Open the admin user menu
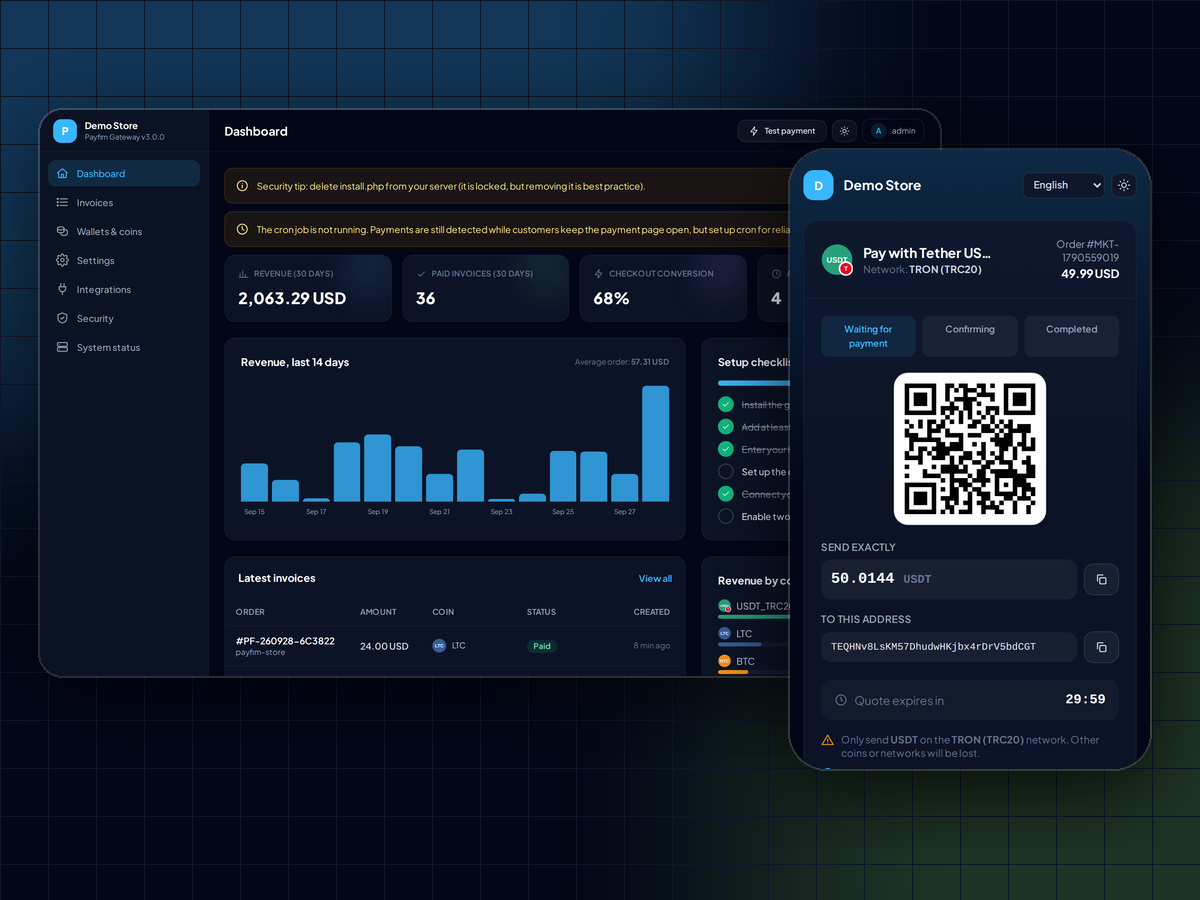This screenshot has height=900, width=1200. click(x=893, y=131)
